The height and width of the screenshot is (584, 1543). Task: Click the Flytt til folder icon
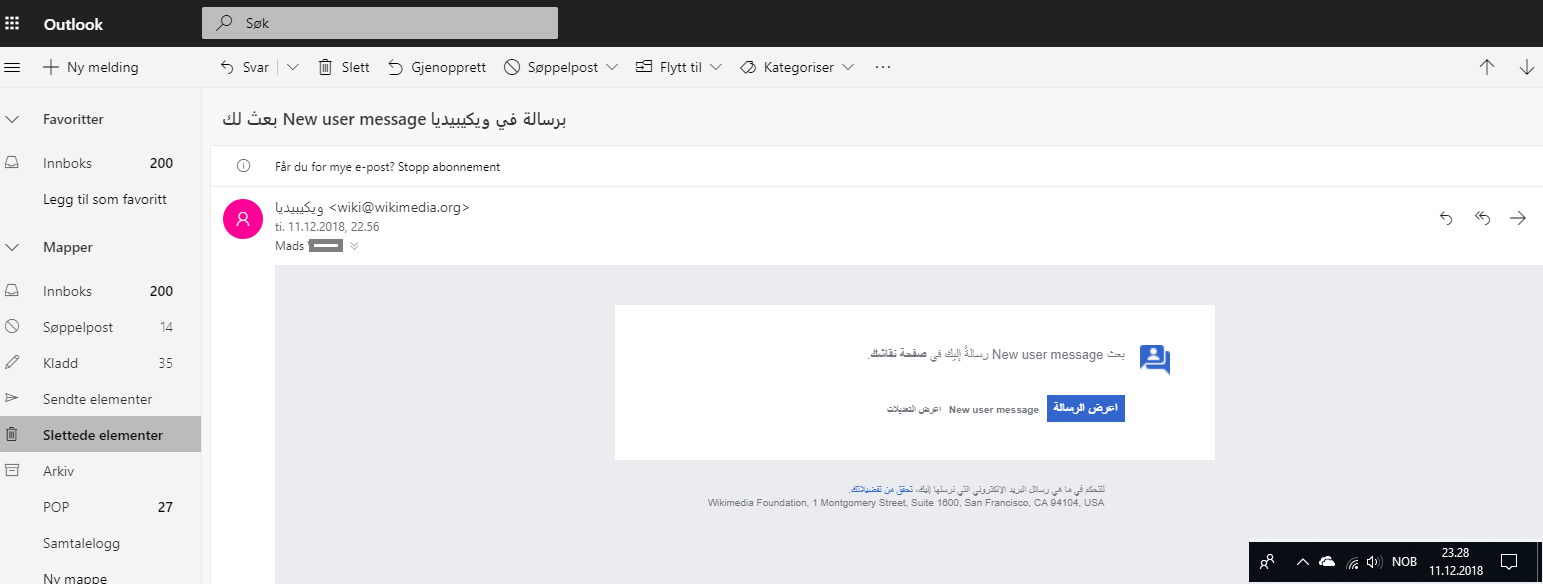pos(644,67)
